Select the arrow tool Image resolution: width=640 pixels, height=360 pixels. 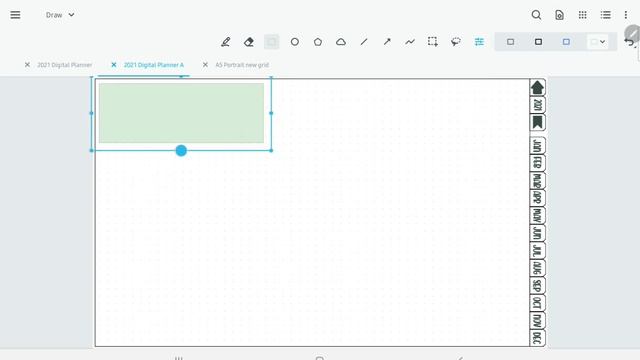(387, 42)
